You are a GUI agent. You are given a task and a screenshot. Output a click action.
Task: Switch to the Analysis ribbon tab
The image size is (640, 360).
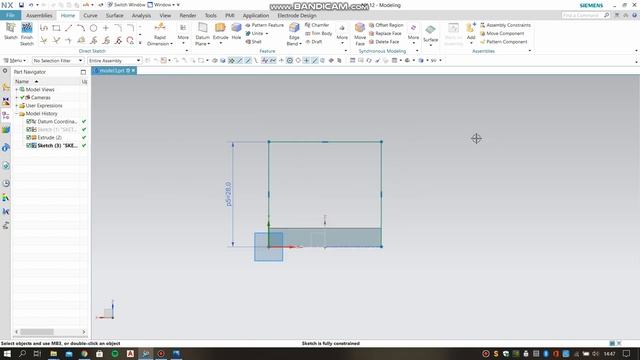pos(141,16)
